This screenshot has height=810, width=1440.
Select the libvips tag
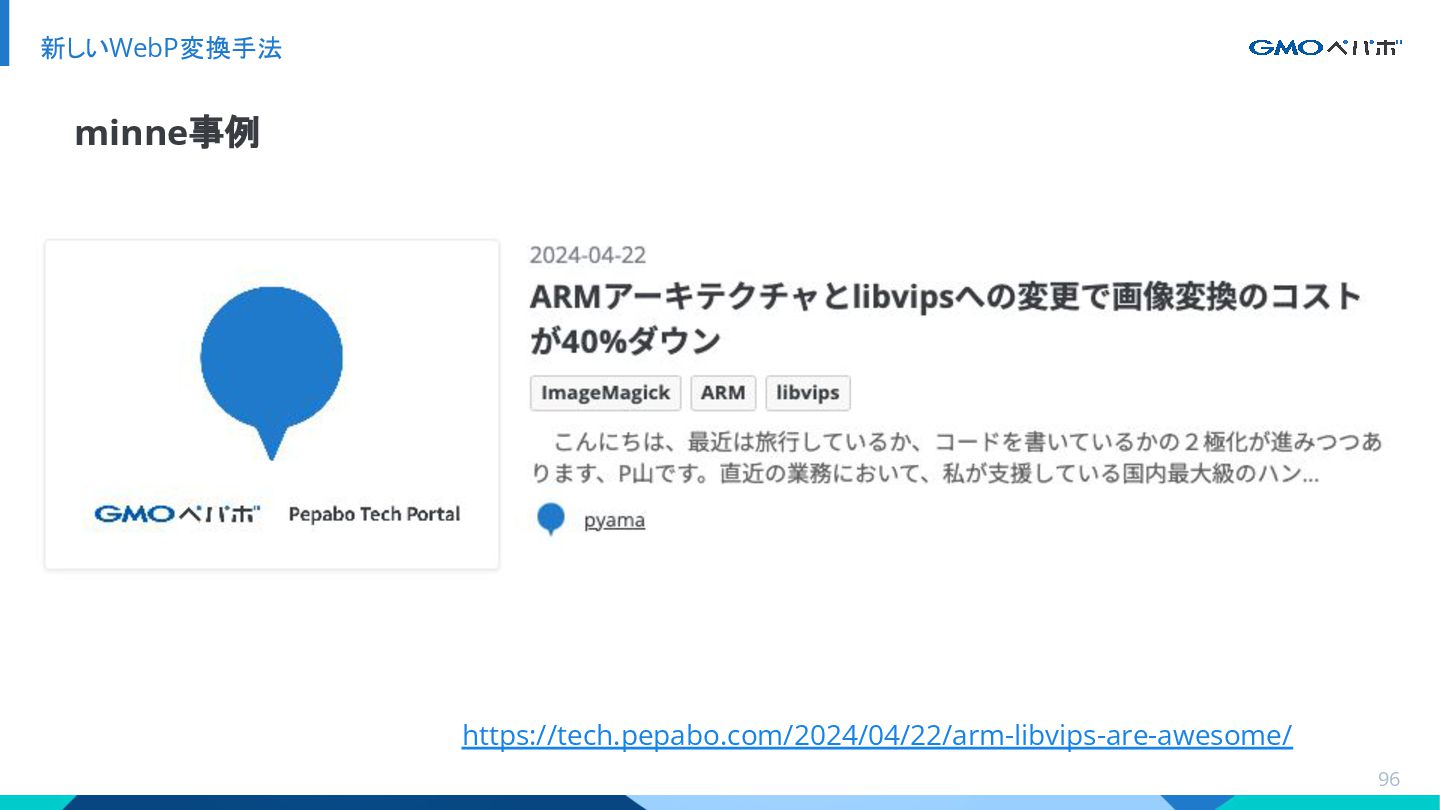coord(808,393)
